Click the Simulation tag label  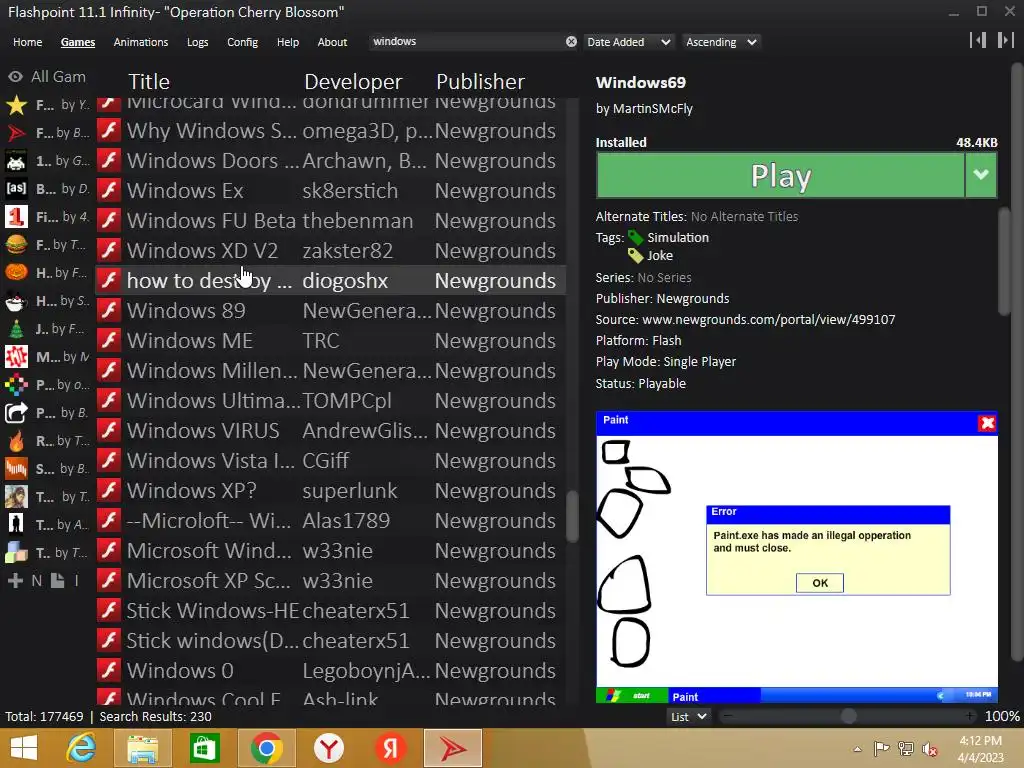(678, 237)
